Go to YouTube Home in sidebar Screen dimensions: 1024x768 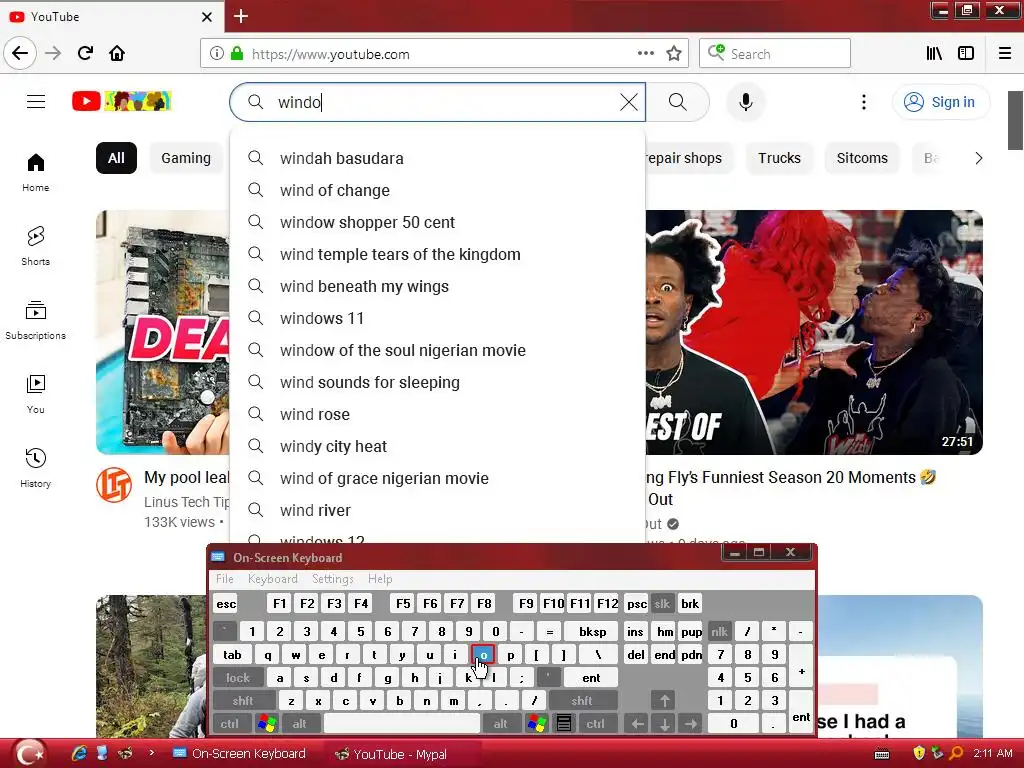pyautogui.click(x=36, y=172)
